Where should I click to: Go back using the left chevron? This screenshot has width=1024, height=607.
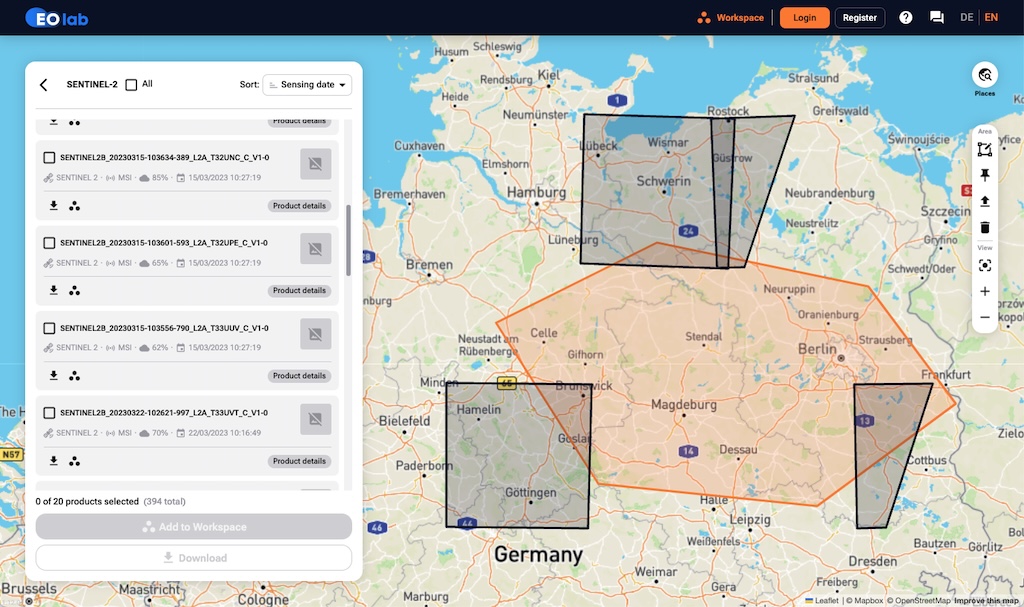pos(43,85)
